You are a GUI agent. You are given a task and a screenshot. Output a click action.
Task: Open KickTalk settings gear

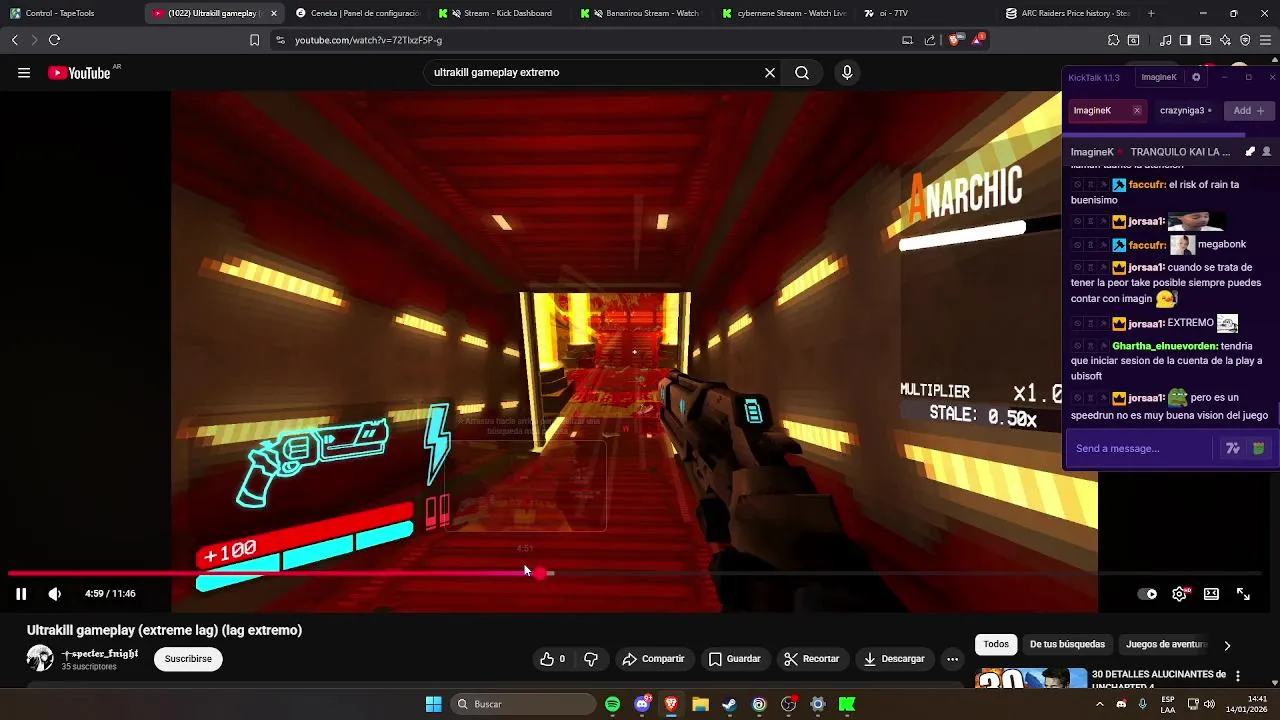click(x=1196, y=77)
